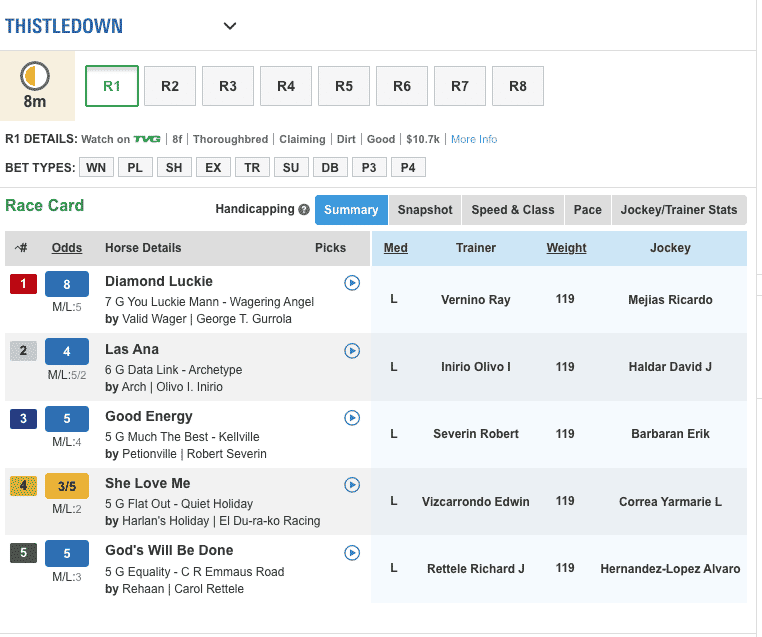Toggle the WN bet type
The height and width of the screenshot is (637, 762).
pyautogui.click(x=96, y=167)
